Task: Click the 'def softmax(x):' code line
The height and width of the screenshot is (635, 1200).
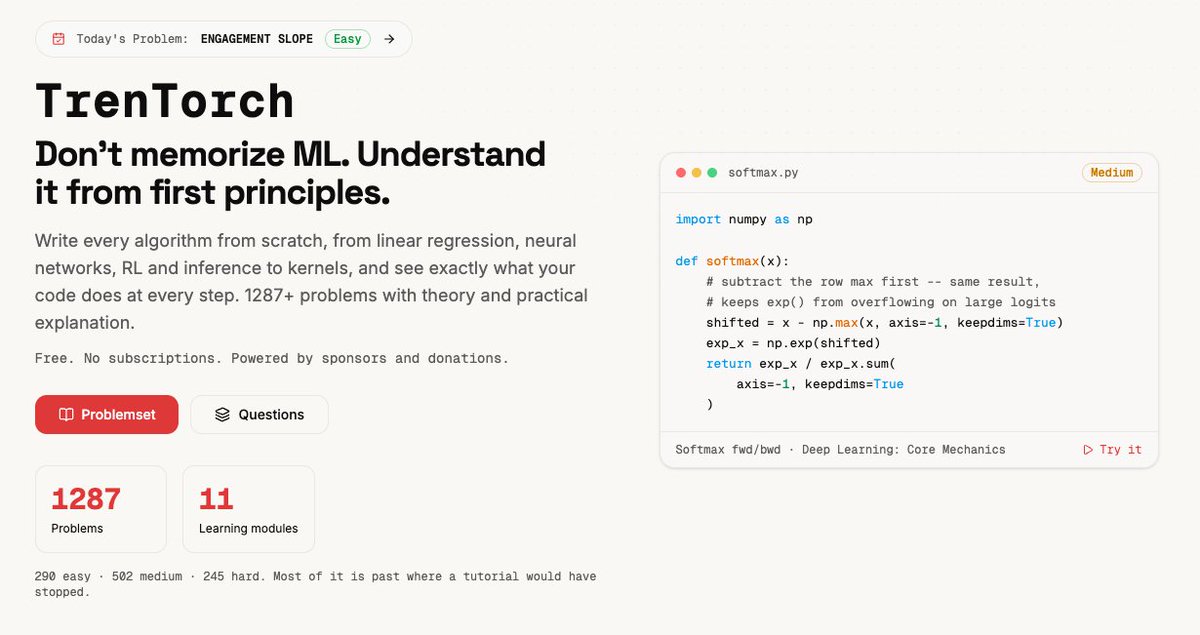Action: click(x=732, y=261)
